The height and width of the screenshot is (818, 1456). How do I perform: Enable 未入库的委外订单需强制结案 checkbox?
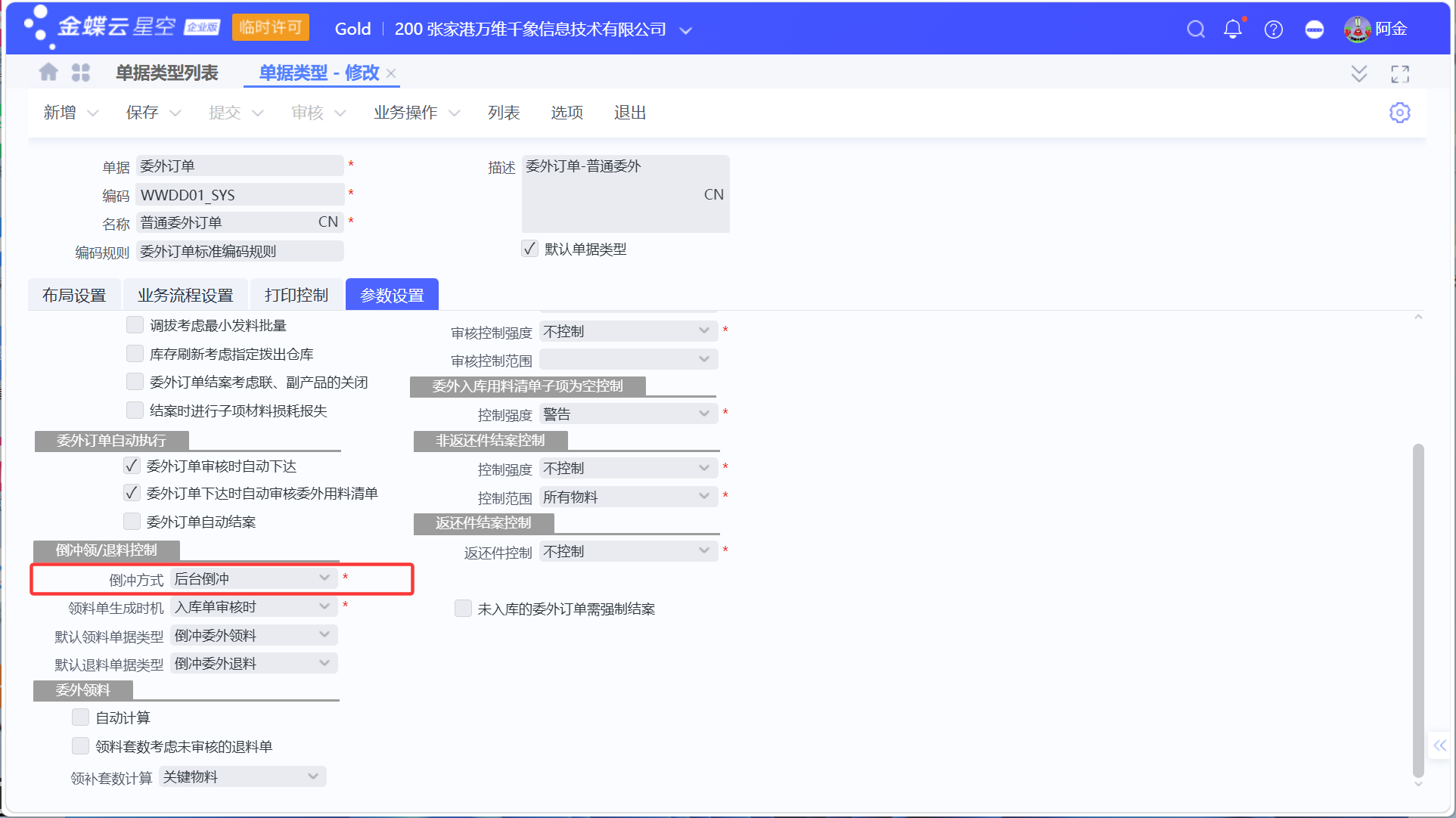(x=463, y=609)
